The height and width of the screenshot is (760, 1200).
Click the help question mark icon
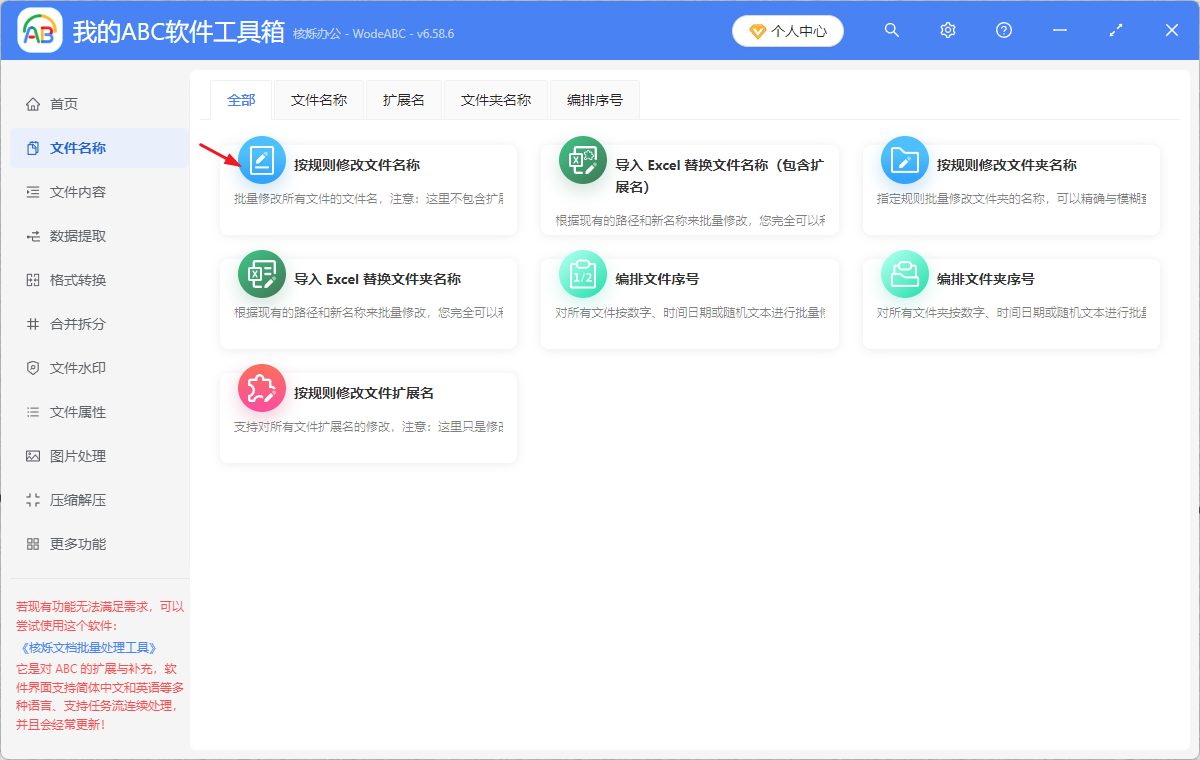(1003, 30)
